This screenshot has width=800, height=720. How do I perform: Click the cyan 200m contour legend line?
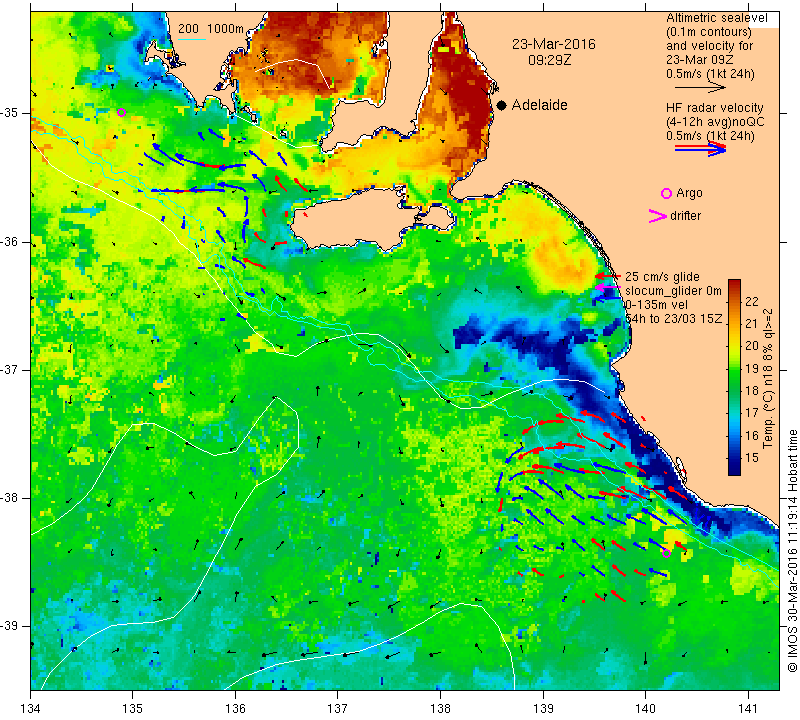pyautogui.click(x=192, y=40)
